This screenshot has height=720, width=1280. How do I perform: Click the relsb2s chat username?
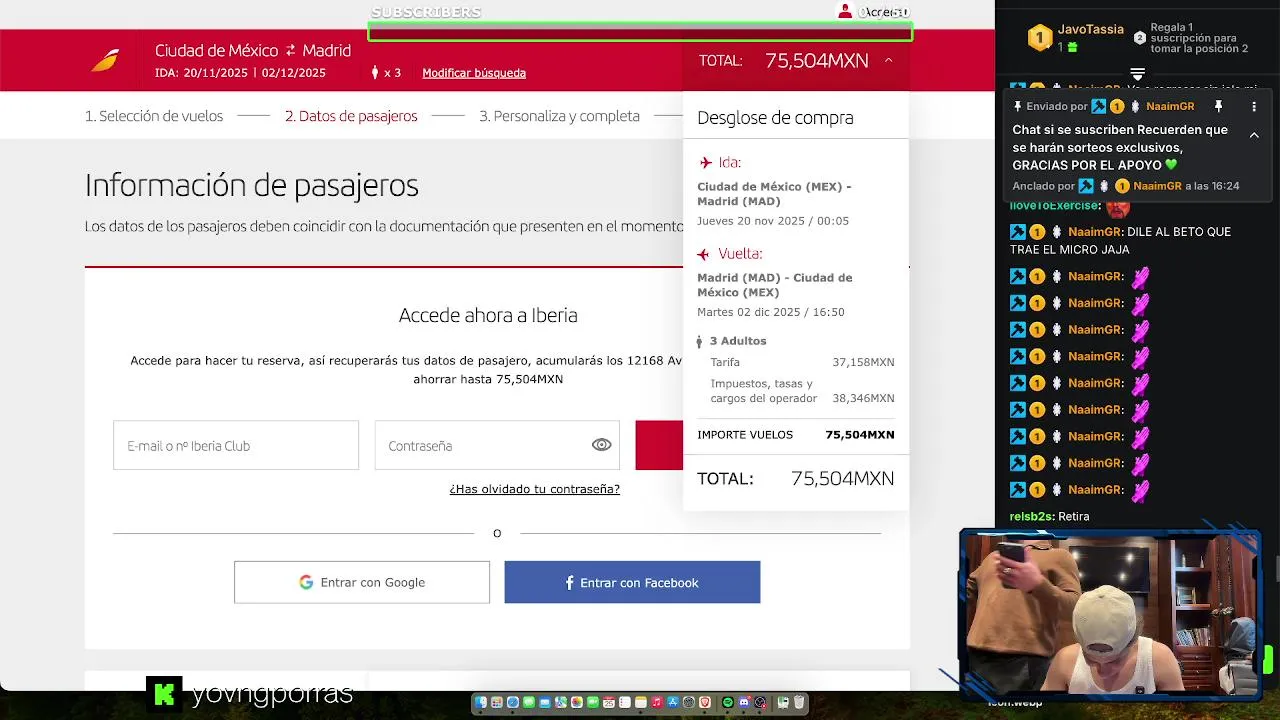pos(1031,516)
